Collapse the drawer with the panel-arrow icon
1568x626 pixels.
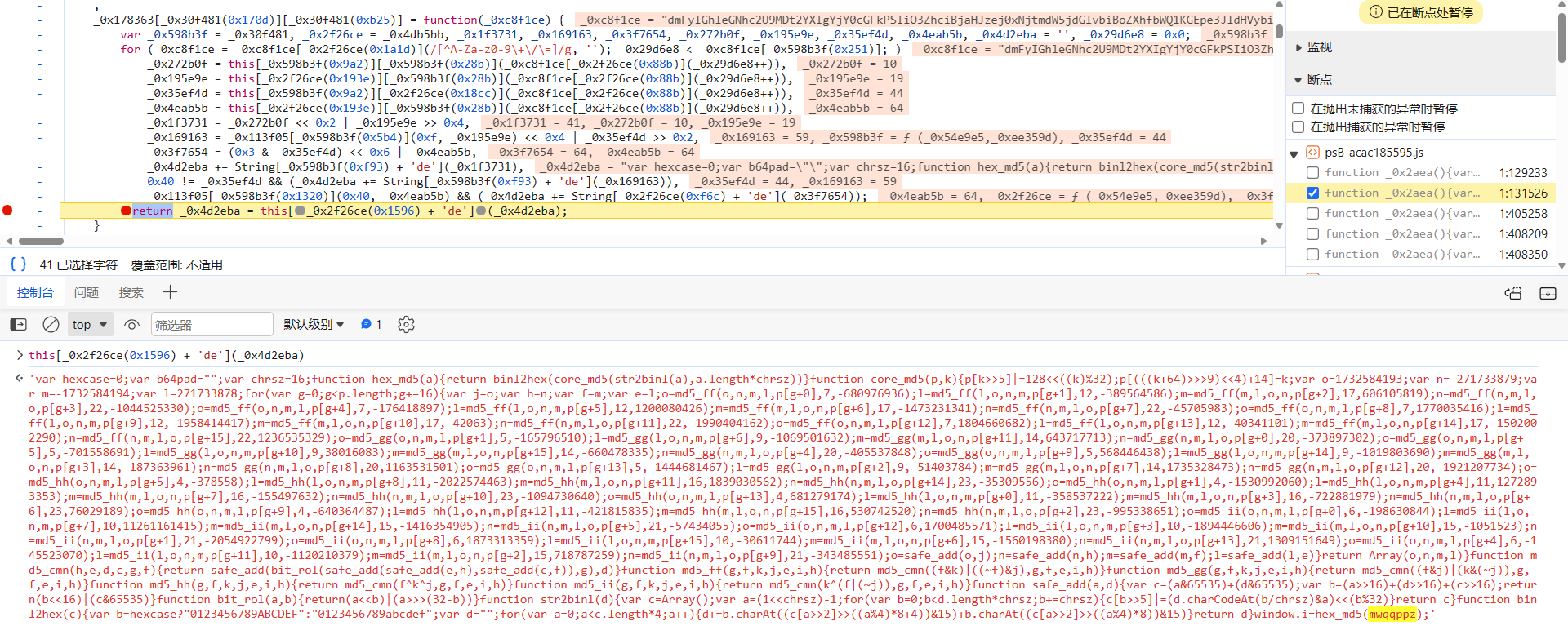pyautogui.click(x=1548, y=293)
